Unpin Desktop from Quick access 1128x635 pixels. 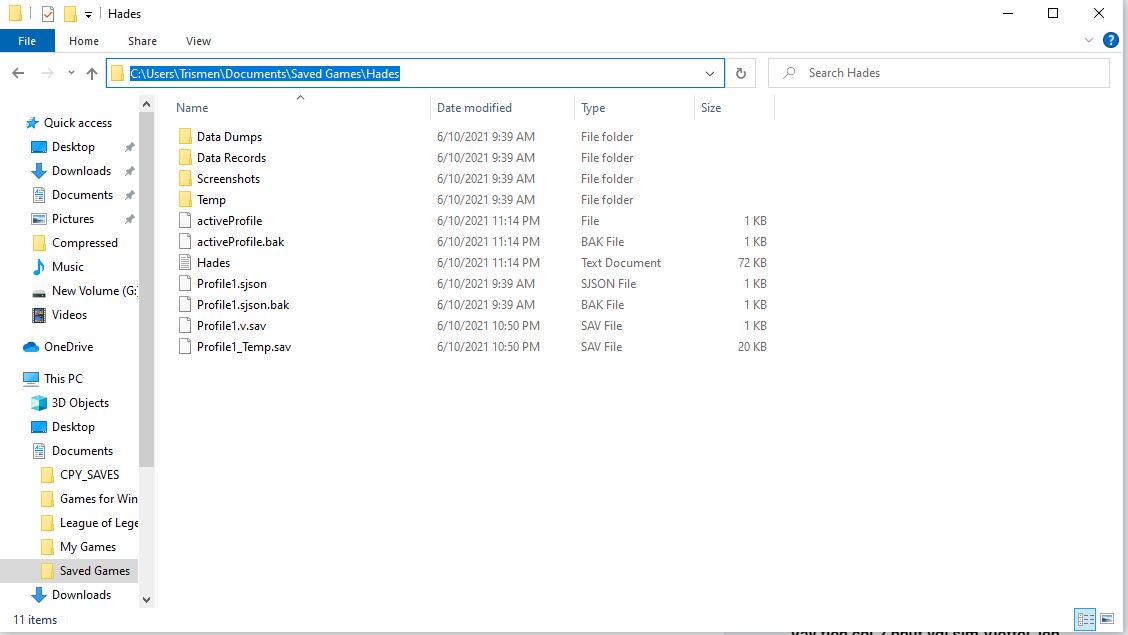tap(129, 147)
